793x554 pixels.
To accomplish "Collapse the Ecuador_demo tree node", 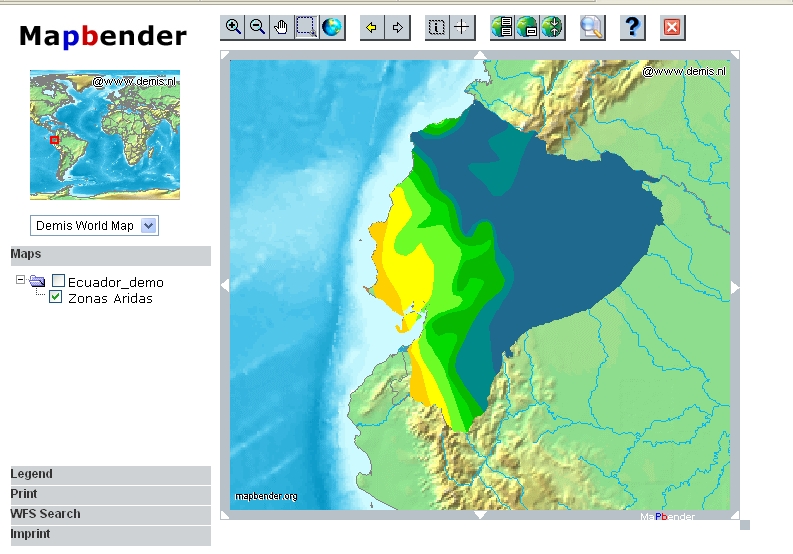I will pos(20,281).
